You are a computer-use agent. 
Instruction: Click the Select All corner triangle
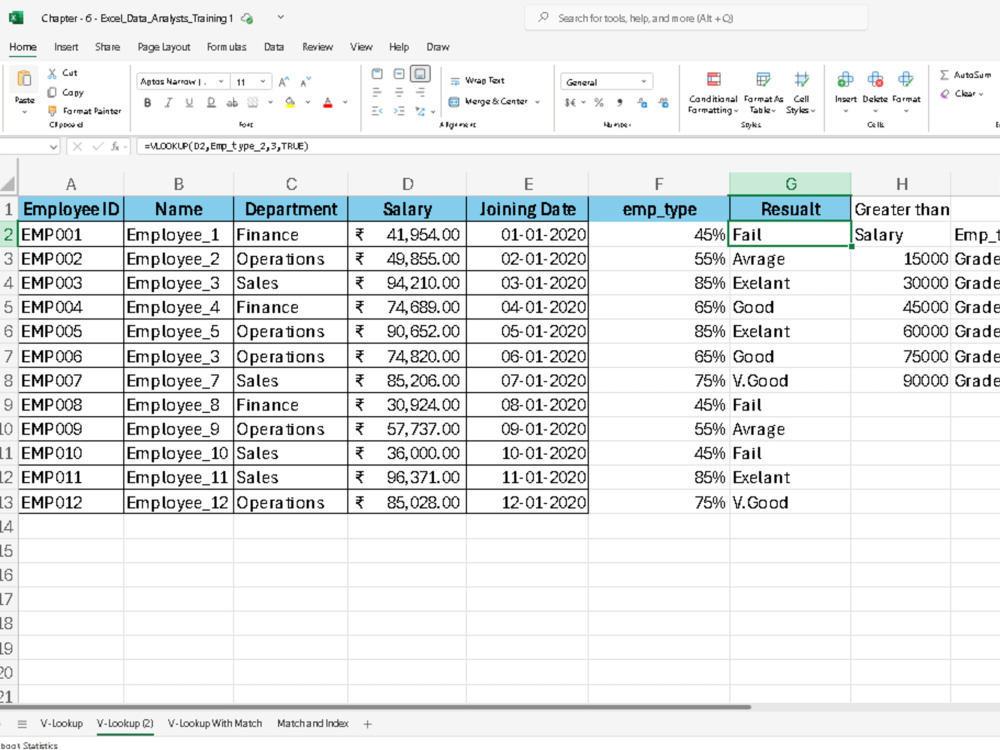click(x=8, y=184)
